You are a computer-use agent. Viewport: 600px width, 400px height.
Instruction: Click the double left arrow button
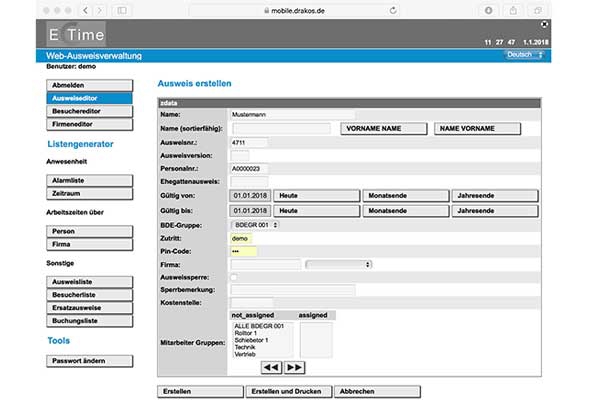270,367
